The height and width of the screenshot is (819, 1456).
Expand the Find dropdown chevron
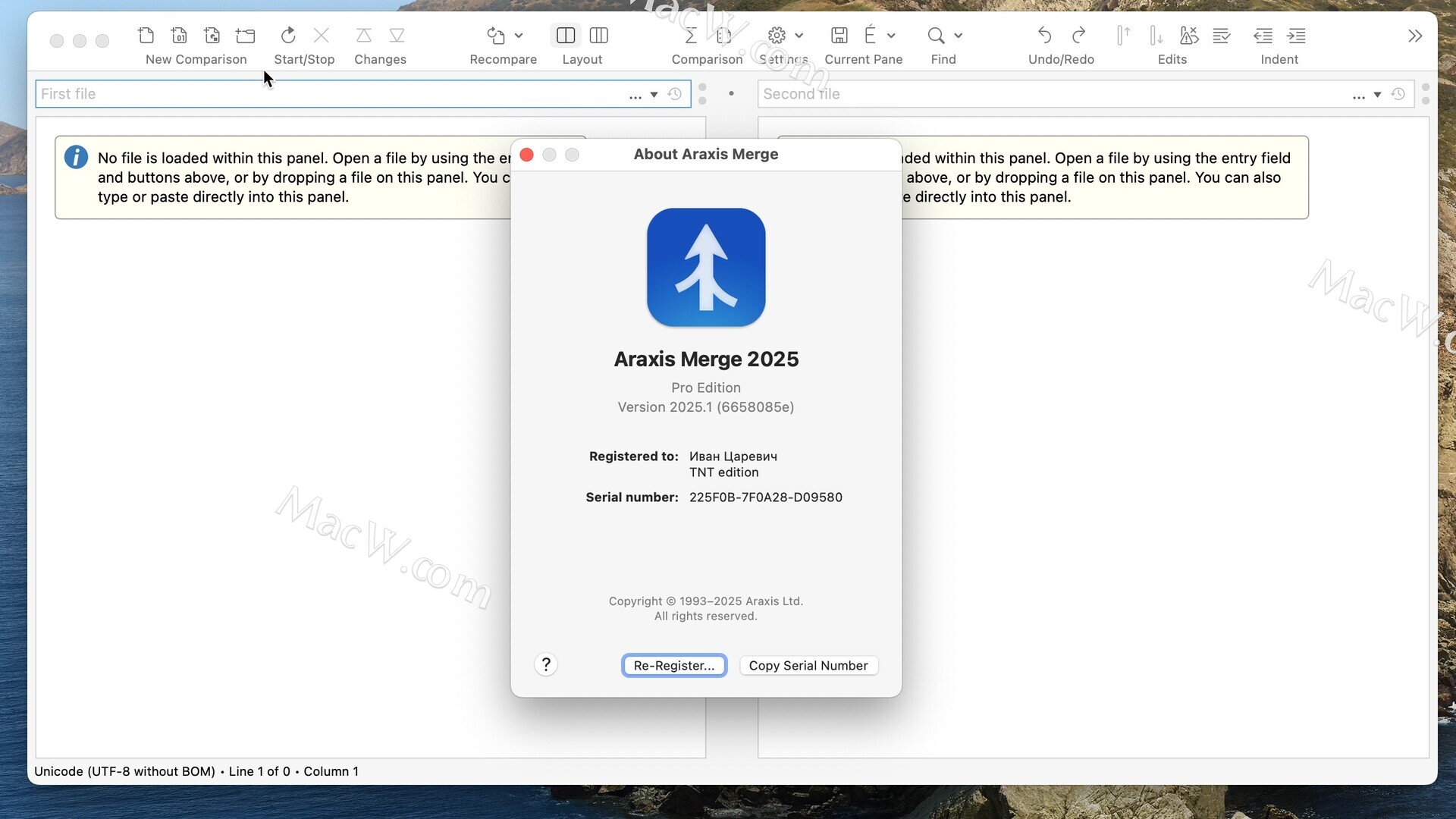(959, 36)
